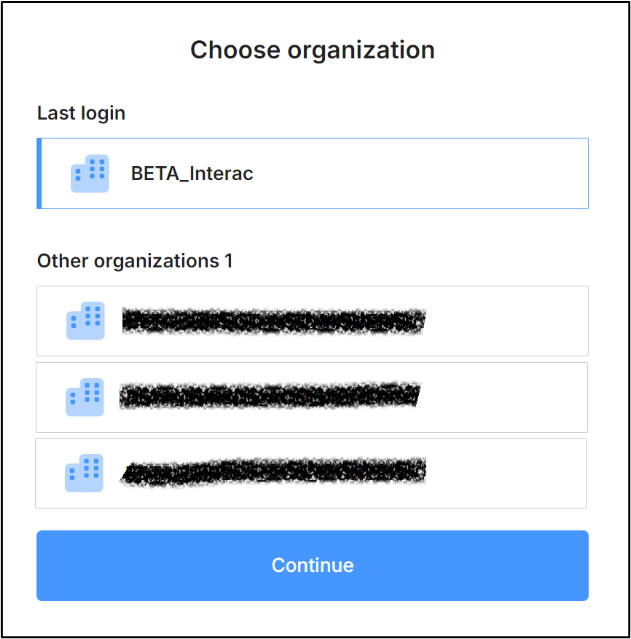This screenshot has height=639, width=631.
Task: Click the second redacted organization's building icon
Action: [x=85, y=397]
